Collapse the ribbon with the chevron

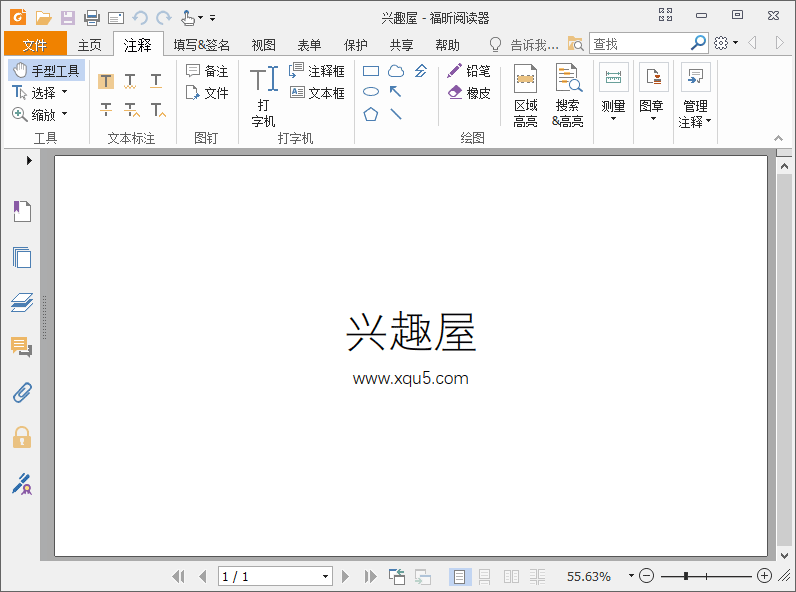tap(778, 138)
